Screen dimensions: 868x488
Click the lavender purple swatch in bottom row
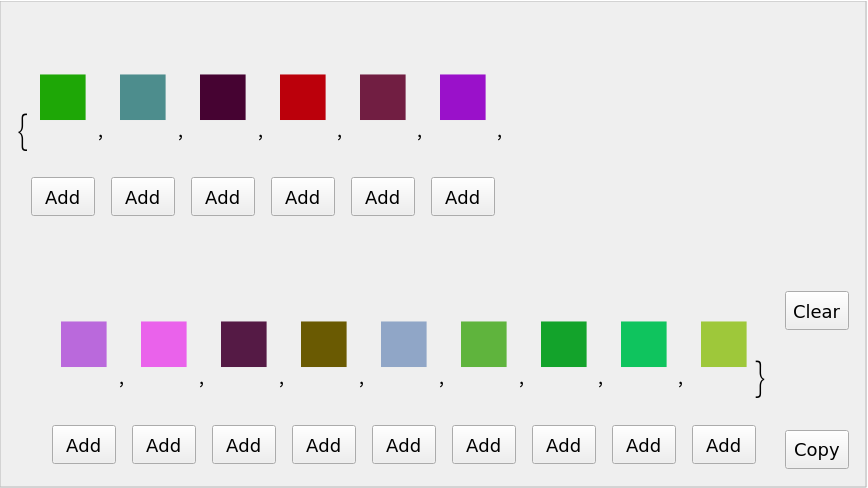click(83, 344)
